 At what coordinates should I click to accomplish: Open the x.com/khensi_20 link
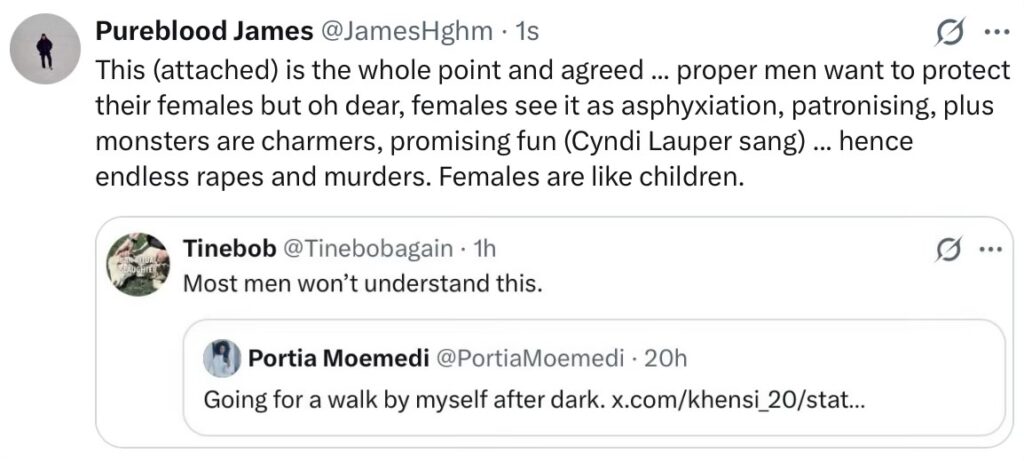(x=738, y=400)
